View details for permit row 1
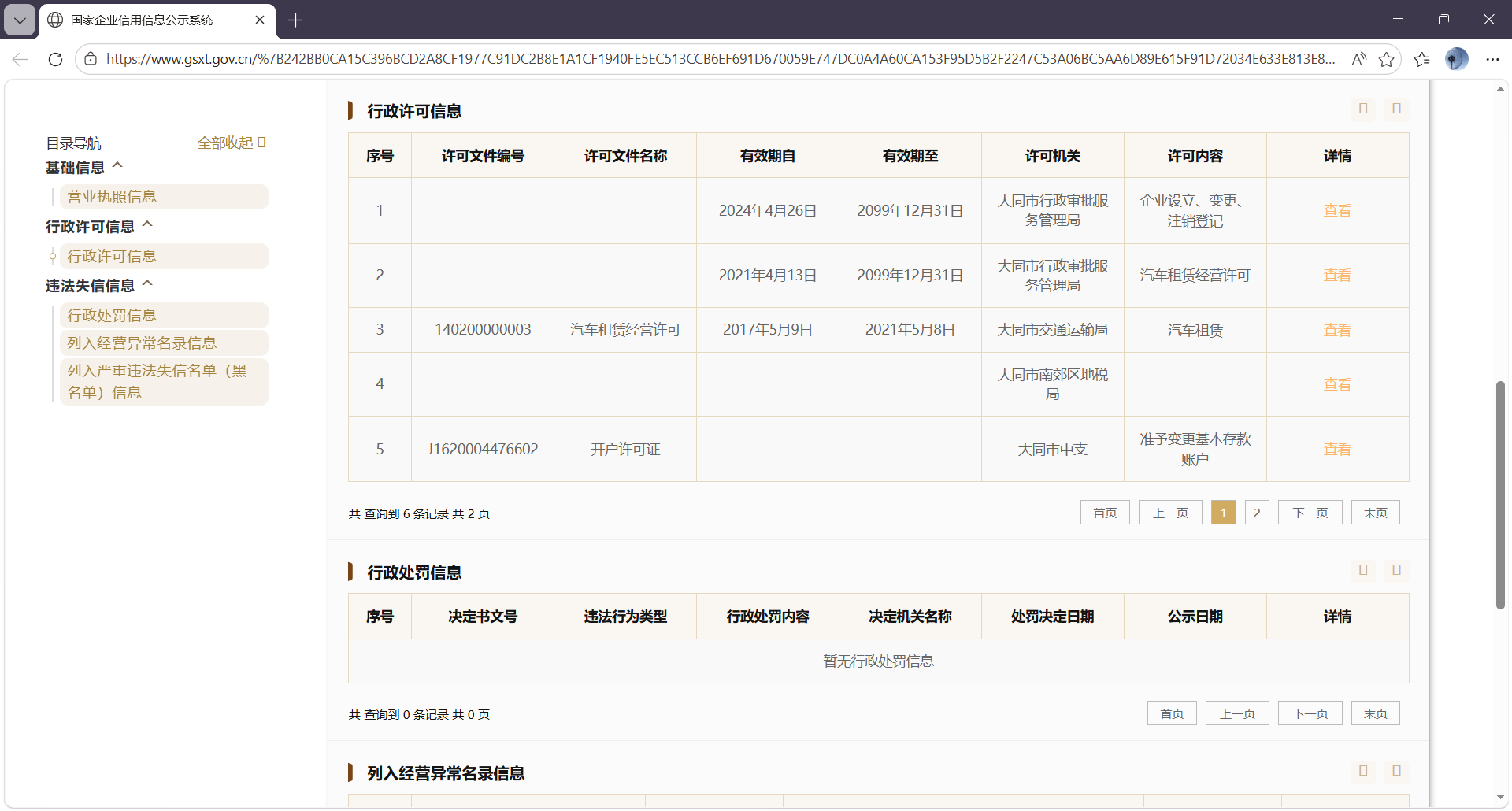Image resolution: width=1512 pixels, height=811 pixels. 1337,211
